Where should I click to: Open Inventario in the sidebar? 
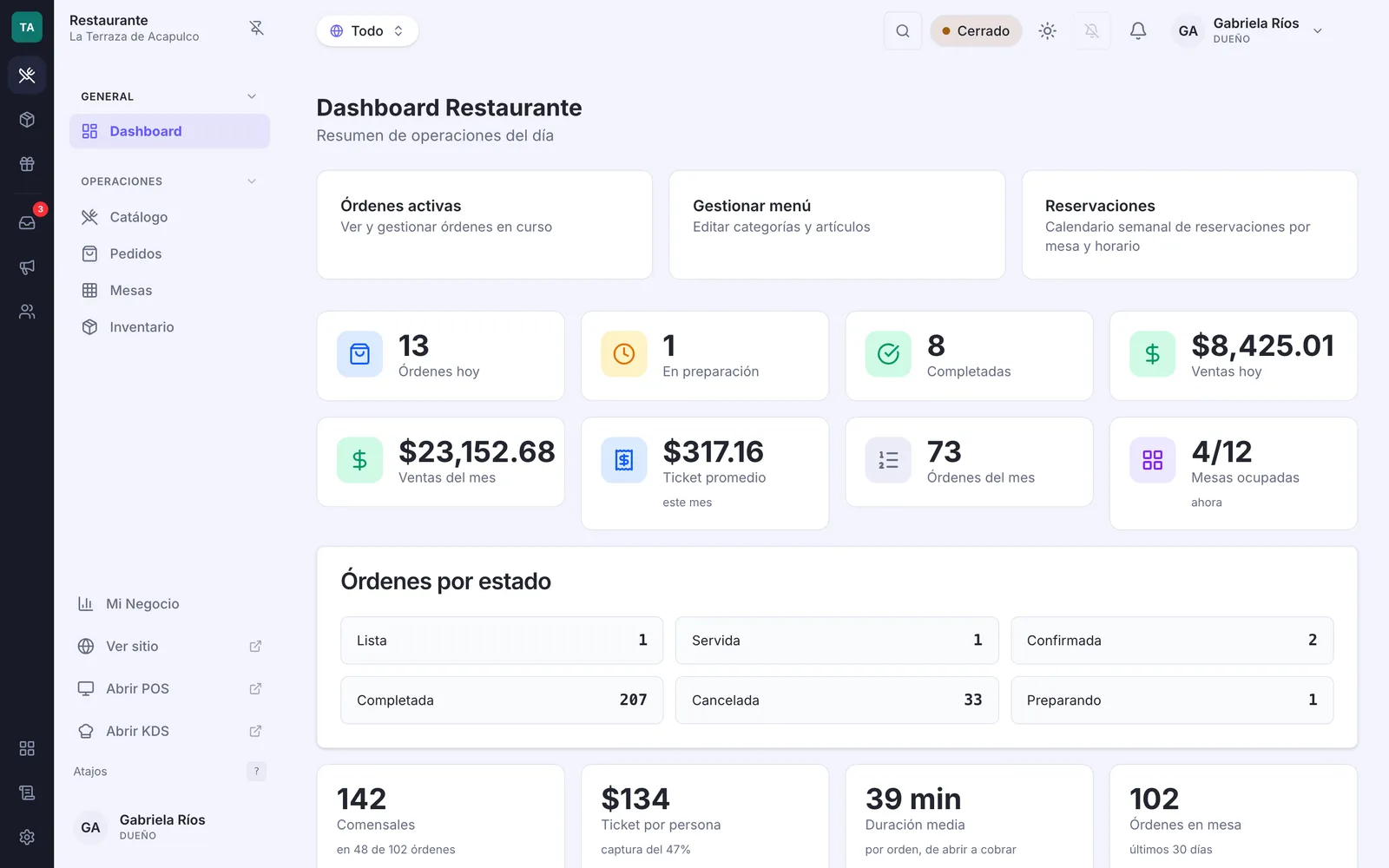169,326
